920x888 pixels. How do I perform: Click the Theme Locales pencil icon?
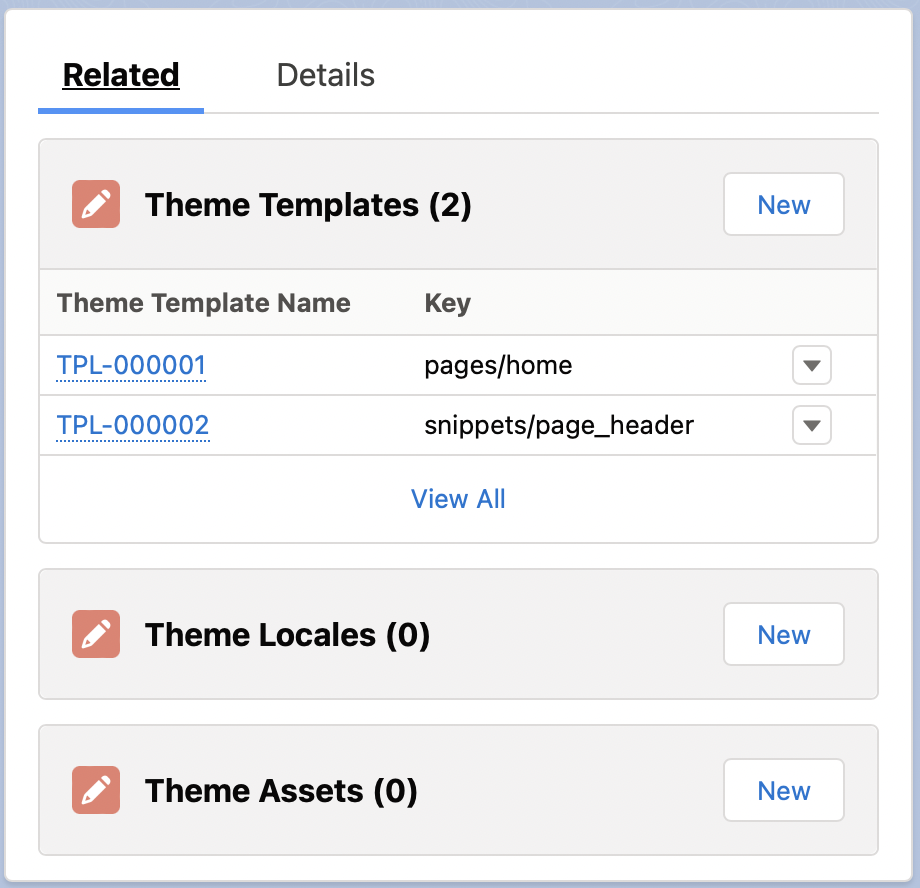(96, 634)
